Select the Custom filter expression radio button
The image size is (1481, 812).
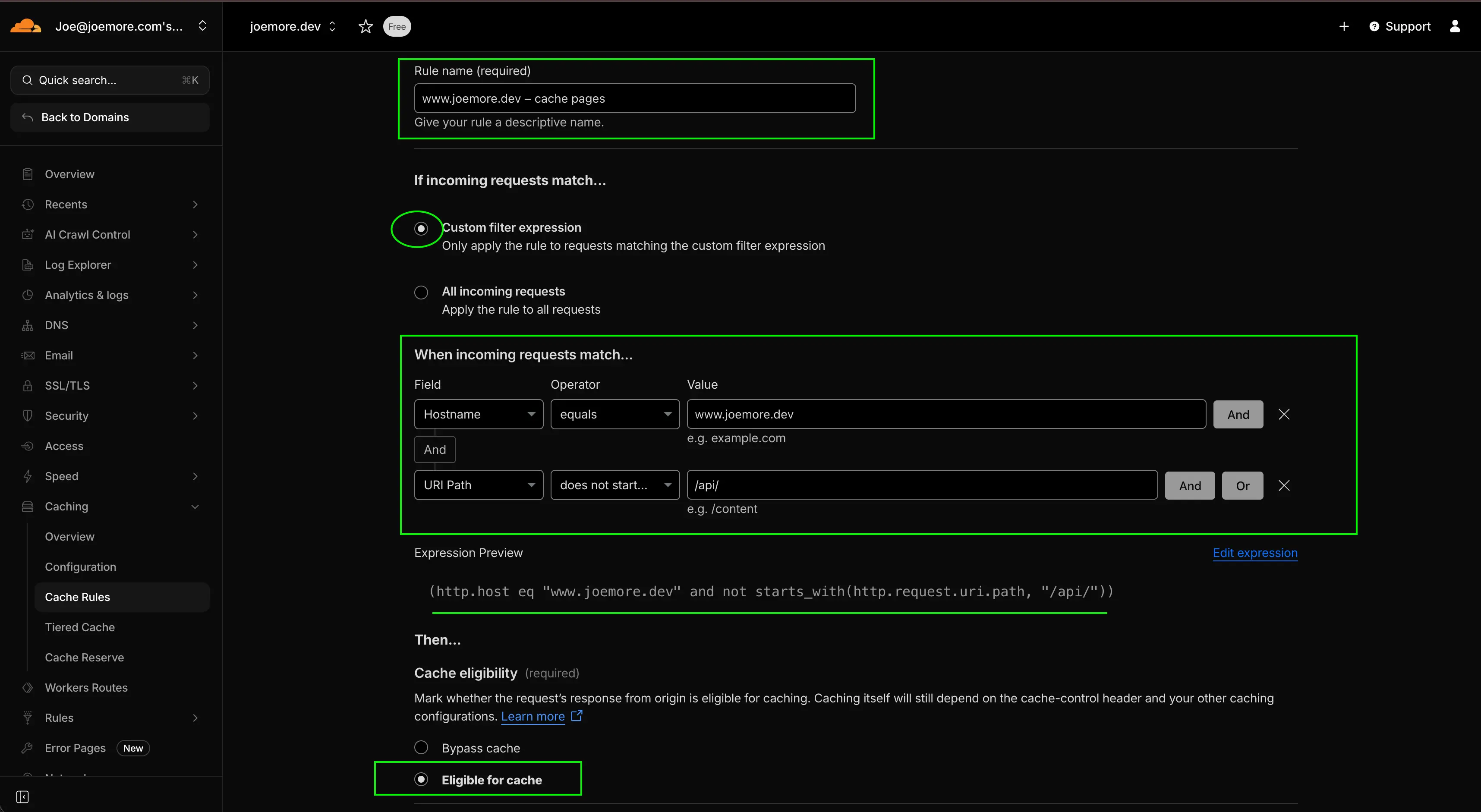[421, 228]
